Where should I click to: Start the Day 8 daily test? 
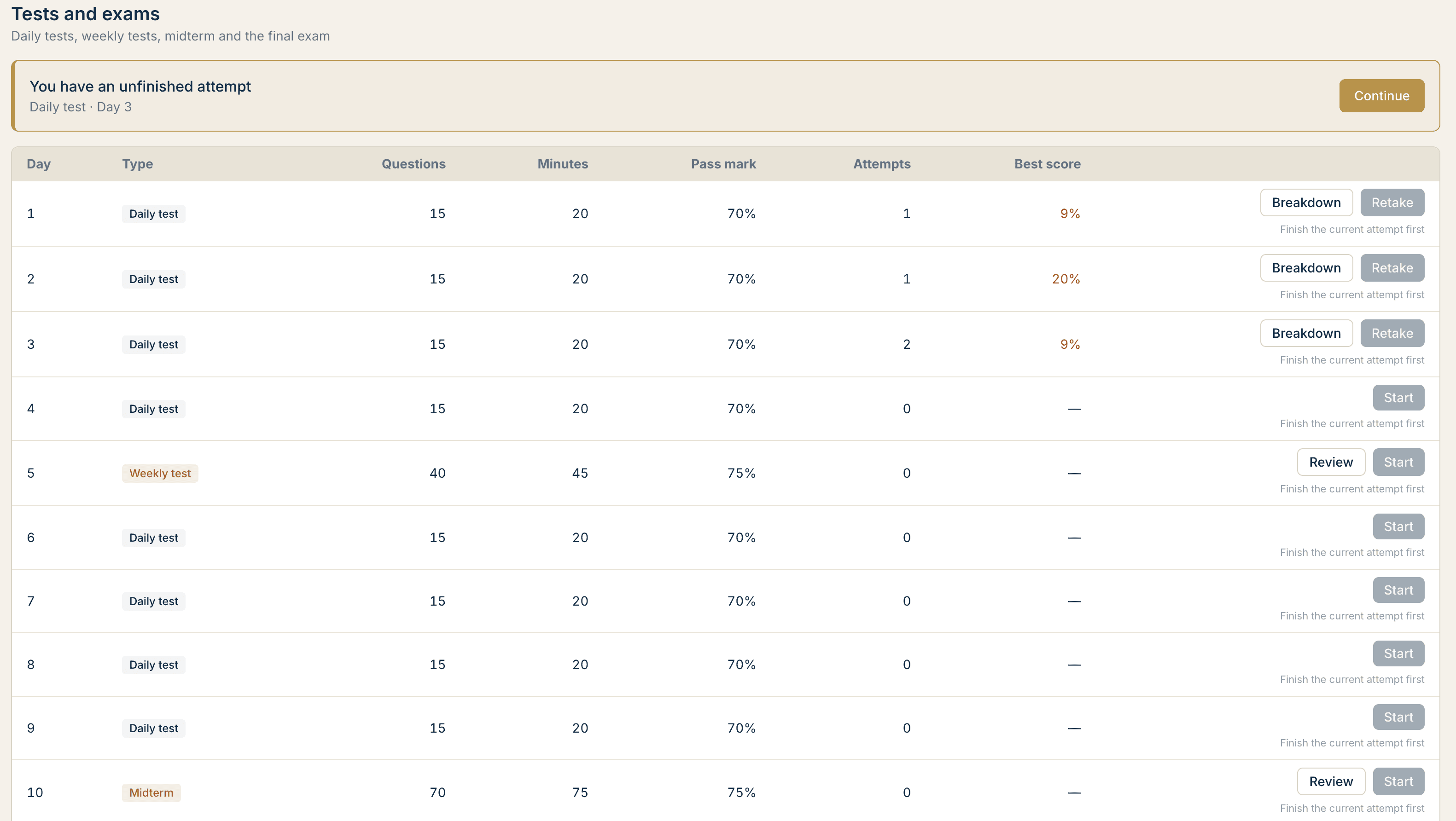[1398, 654]
